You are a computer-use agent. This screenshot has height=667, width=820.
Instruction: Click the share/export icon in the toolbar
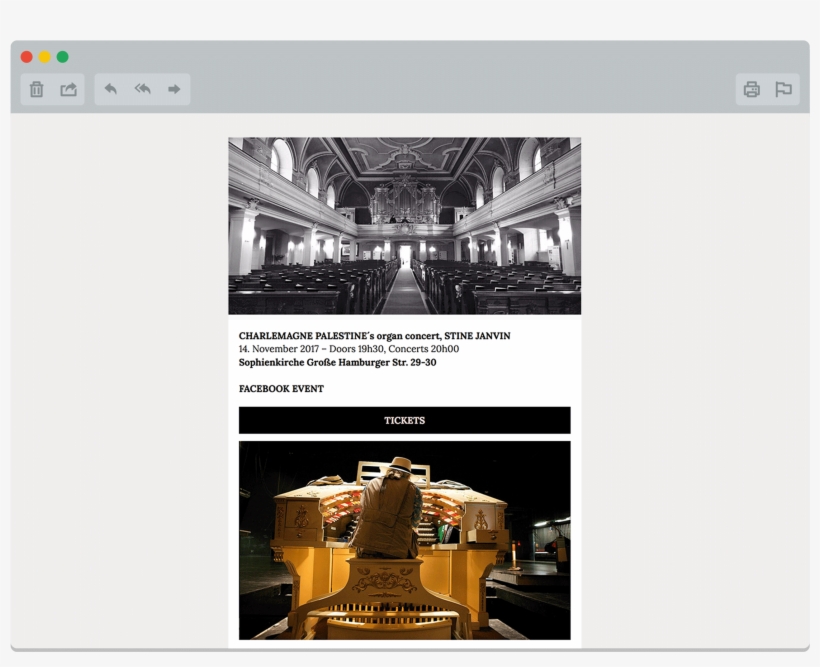[x=68, y=90]
